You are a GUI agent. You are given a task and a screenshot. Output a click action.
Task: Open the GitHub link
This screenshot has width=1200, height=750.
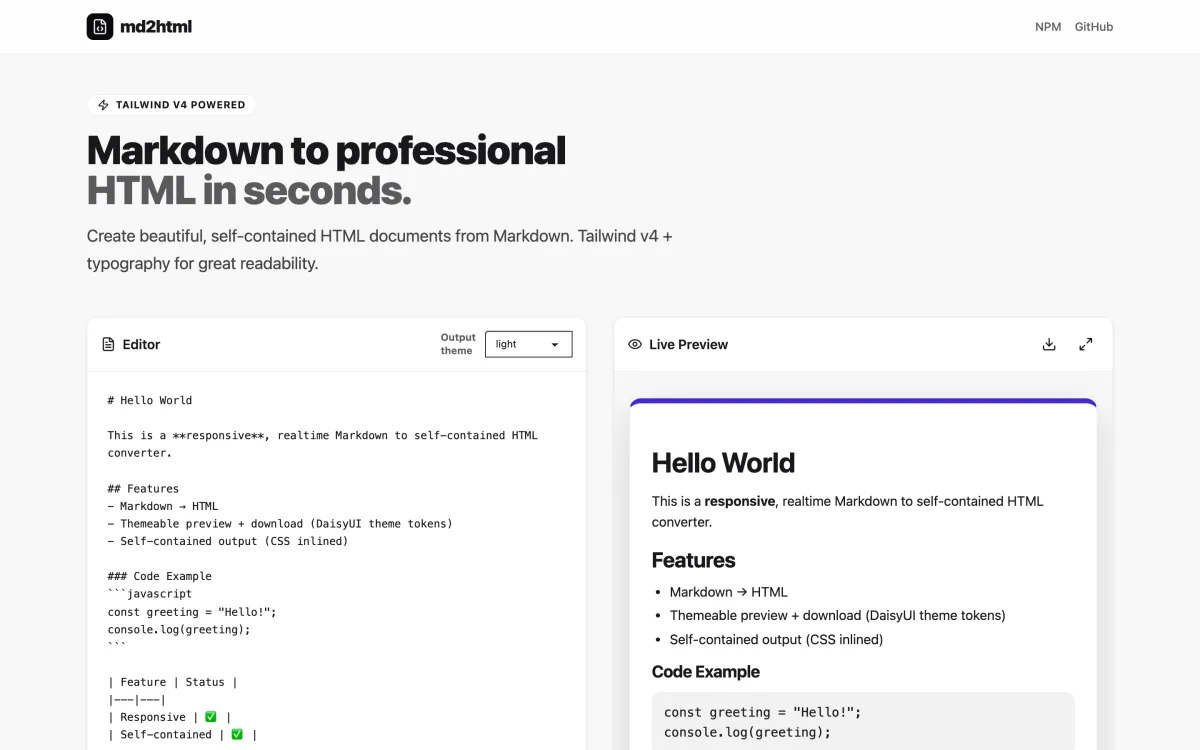(x=1094, y=27)
